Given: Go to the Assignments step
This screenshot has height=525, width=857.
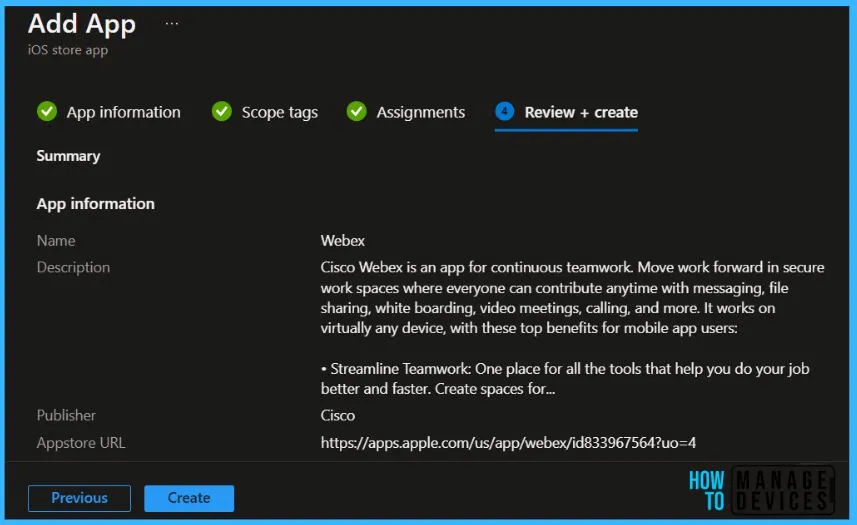Looking at the screenshot, I should (421, 112).
